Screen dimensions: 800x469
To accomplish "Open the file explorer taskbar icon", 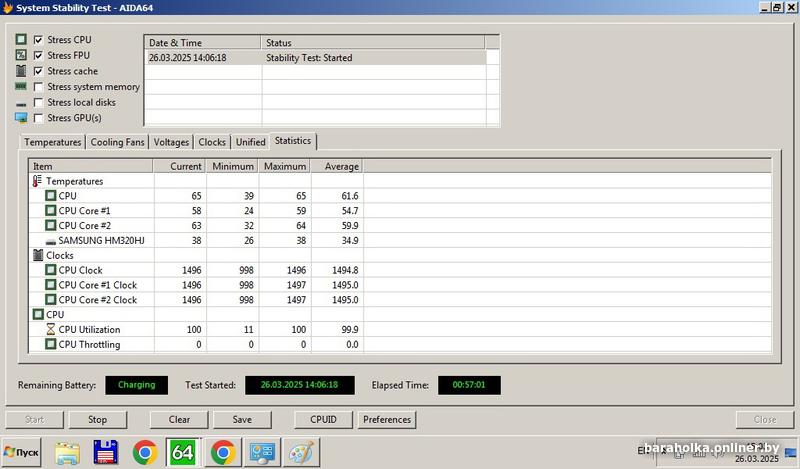I will coord(67,453).
